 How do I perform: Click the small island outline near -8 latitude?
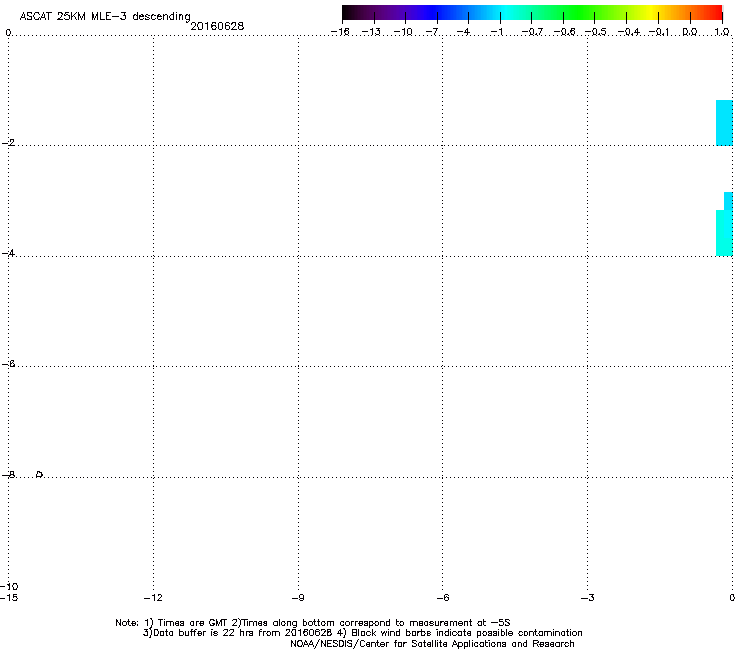click(x=40, y=474)
